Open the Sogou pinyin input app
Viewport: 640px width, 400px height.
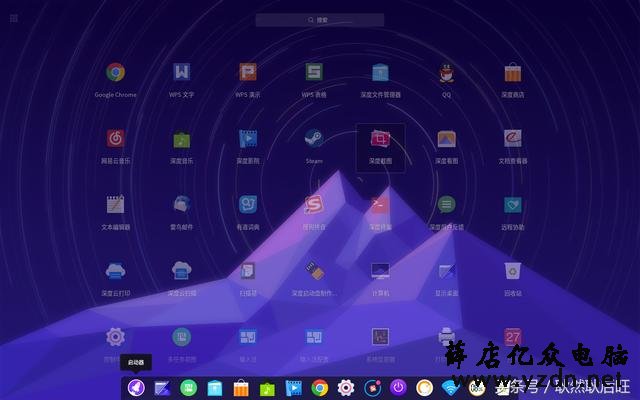pos(314,205)
